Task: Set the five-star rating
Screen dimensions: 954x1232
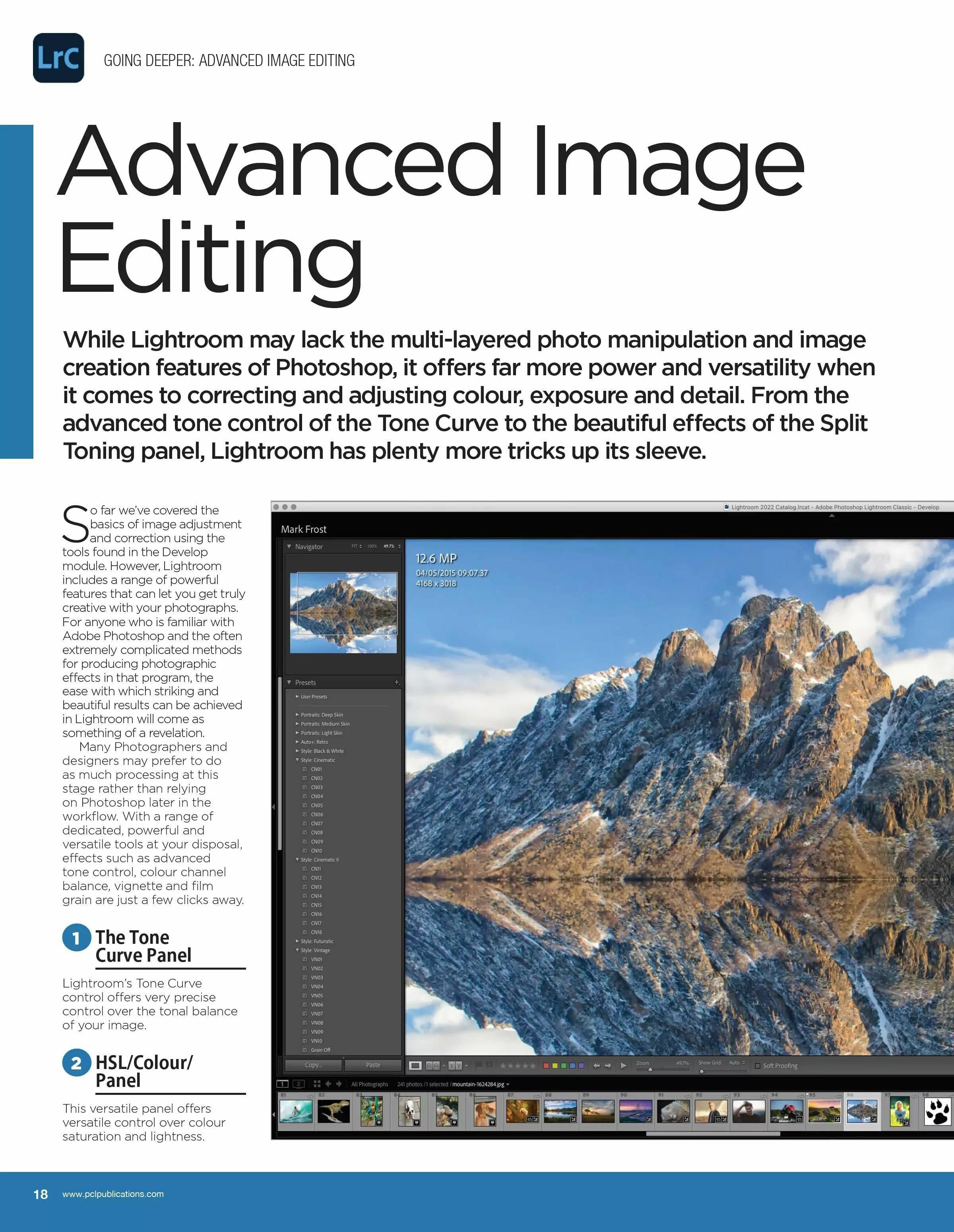Action: pyautogui.click(x=533, y=1065)
